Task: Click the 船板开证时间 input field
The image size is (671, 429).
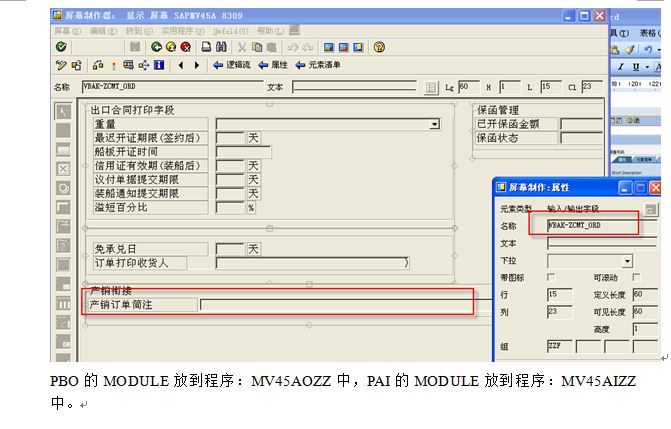Action: point(243,152)
